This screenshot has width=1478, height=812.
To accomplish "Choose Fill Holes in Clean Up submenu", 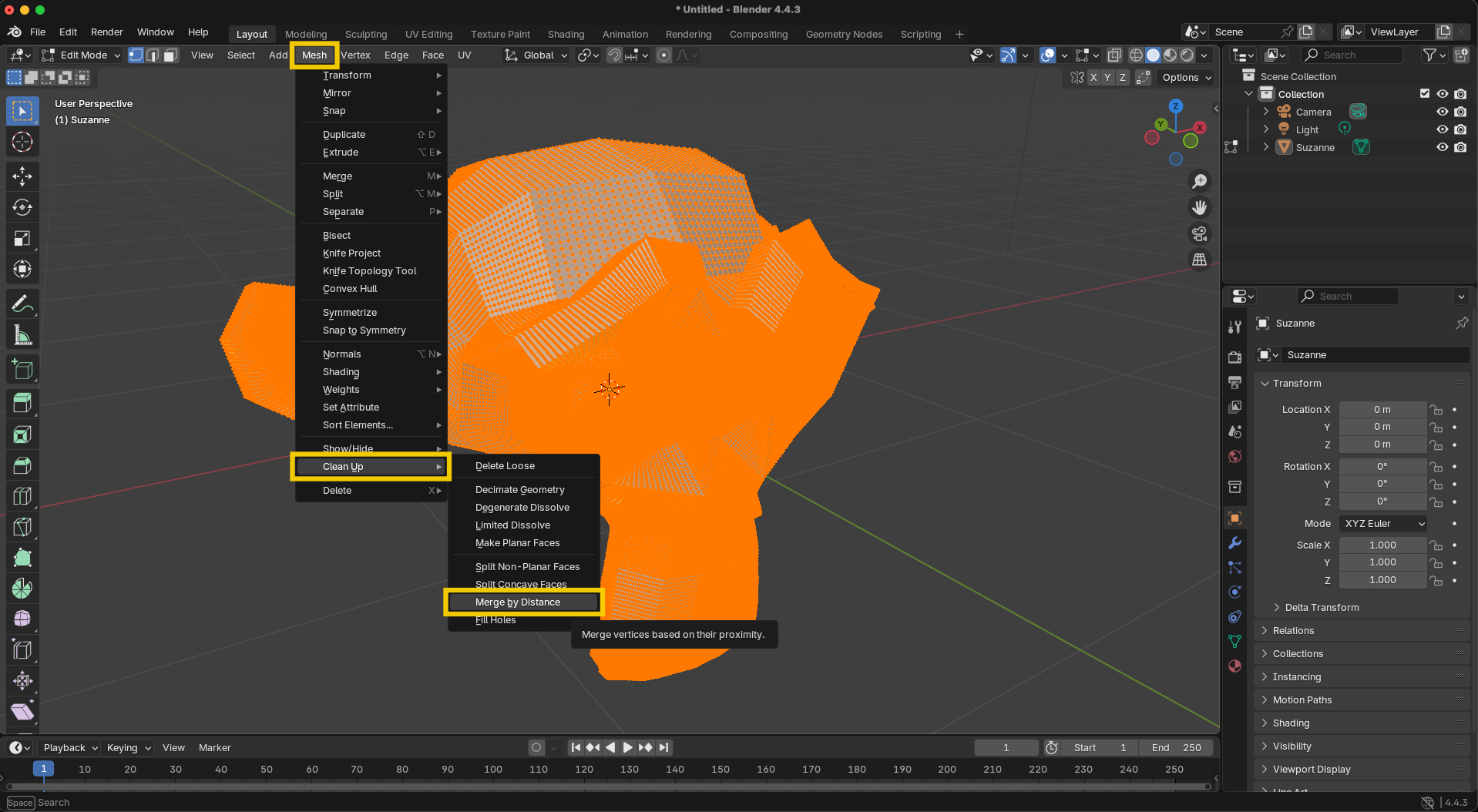I will click(524, 619).
